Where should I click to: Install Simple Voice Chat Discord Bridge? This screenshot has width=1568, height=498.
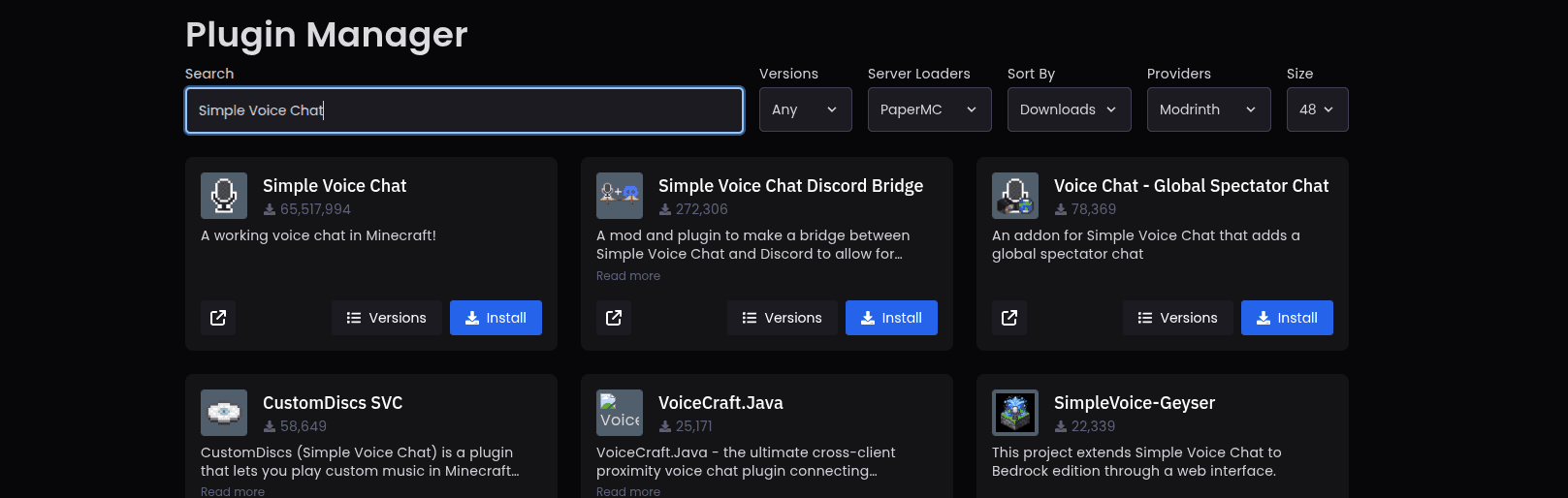click(891, 318)
